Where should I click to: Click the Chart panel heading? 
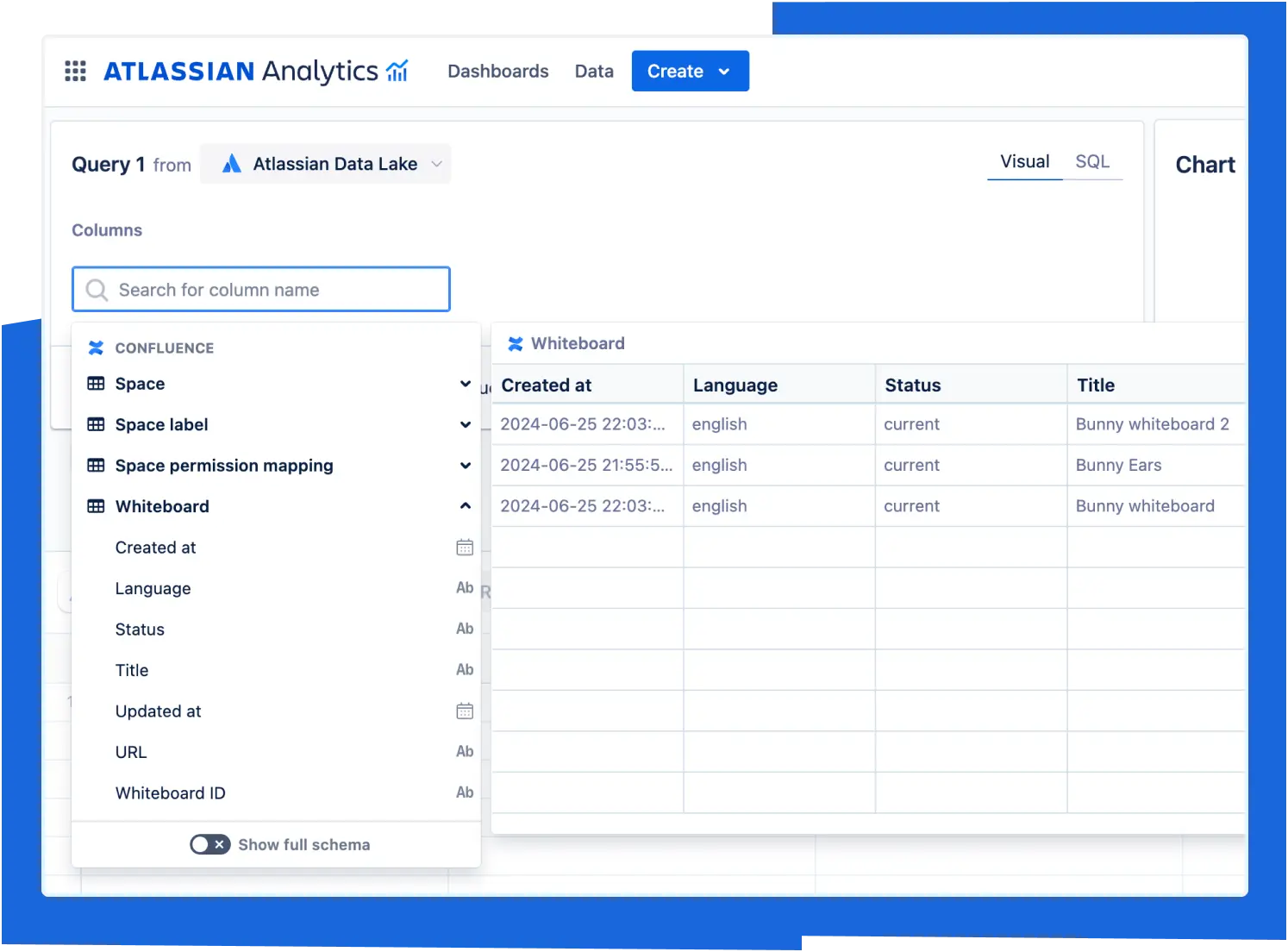point(1205,165)
